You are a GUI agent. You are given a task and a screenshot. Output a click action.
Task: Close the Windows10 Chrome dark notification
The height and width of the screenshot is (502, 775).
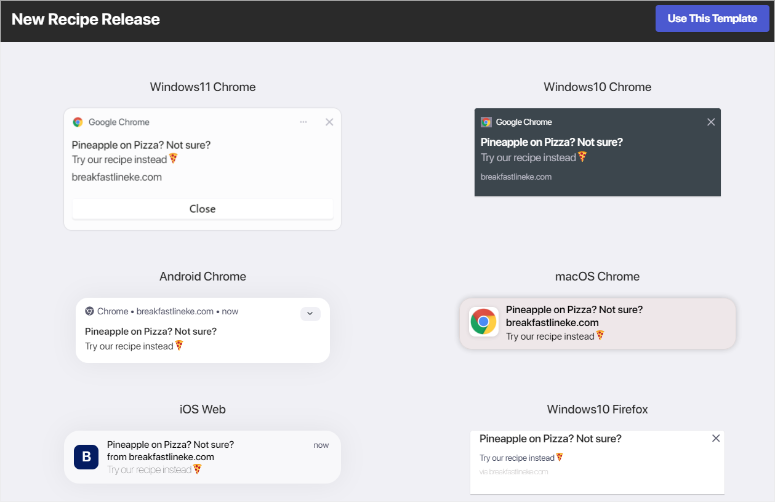711,122
